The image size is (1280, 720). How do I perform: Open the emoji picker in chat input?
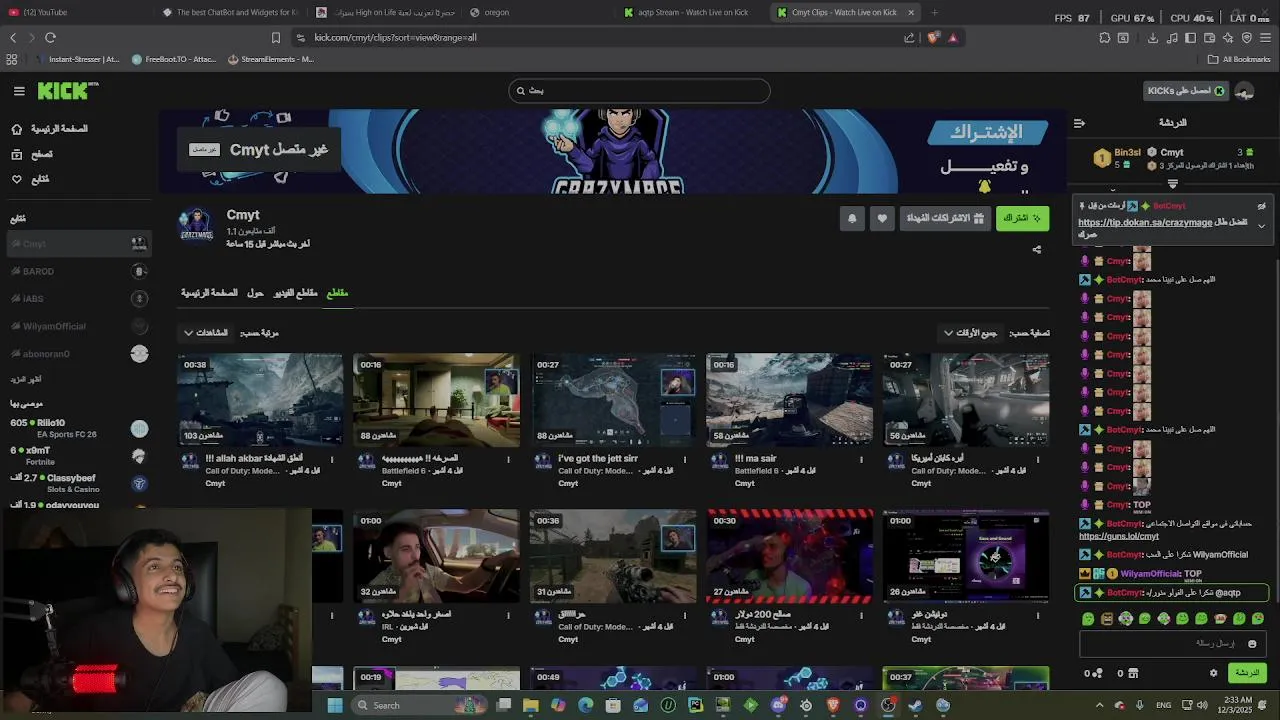tap(1252, 644)
